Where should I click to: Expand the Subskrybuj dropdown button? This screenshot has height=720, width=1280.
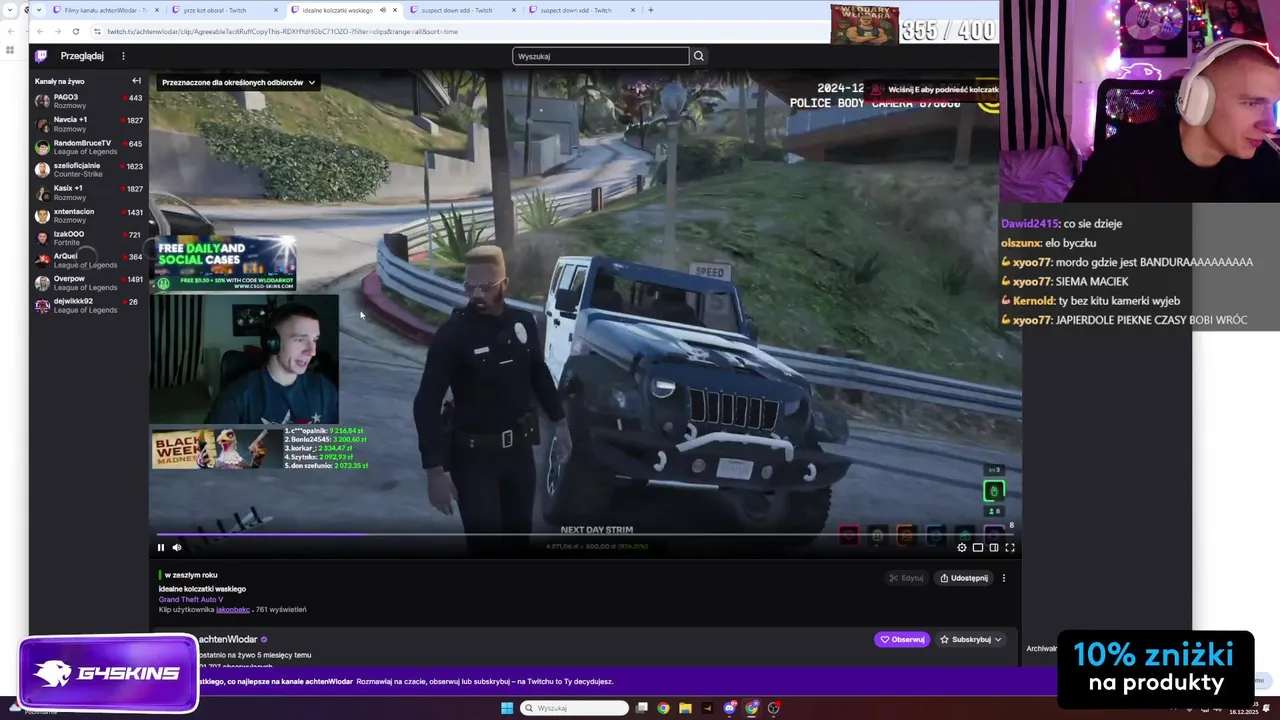970,639
